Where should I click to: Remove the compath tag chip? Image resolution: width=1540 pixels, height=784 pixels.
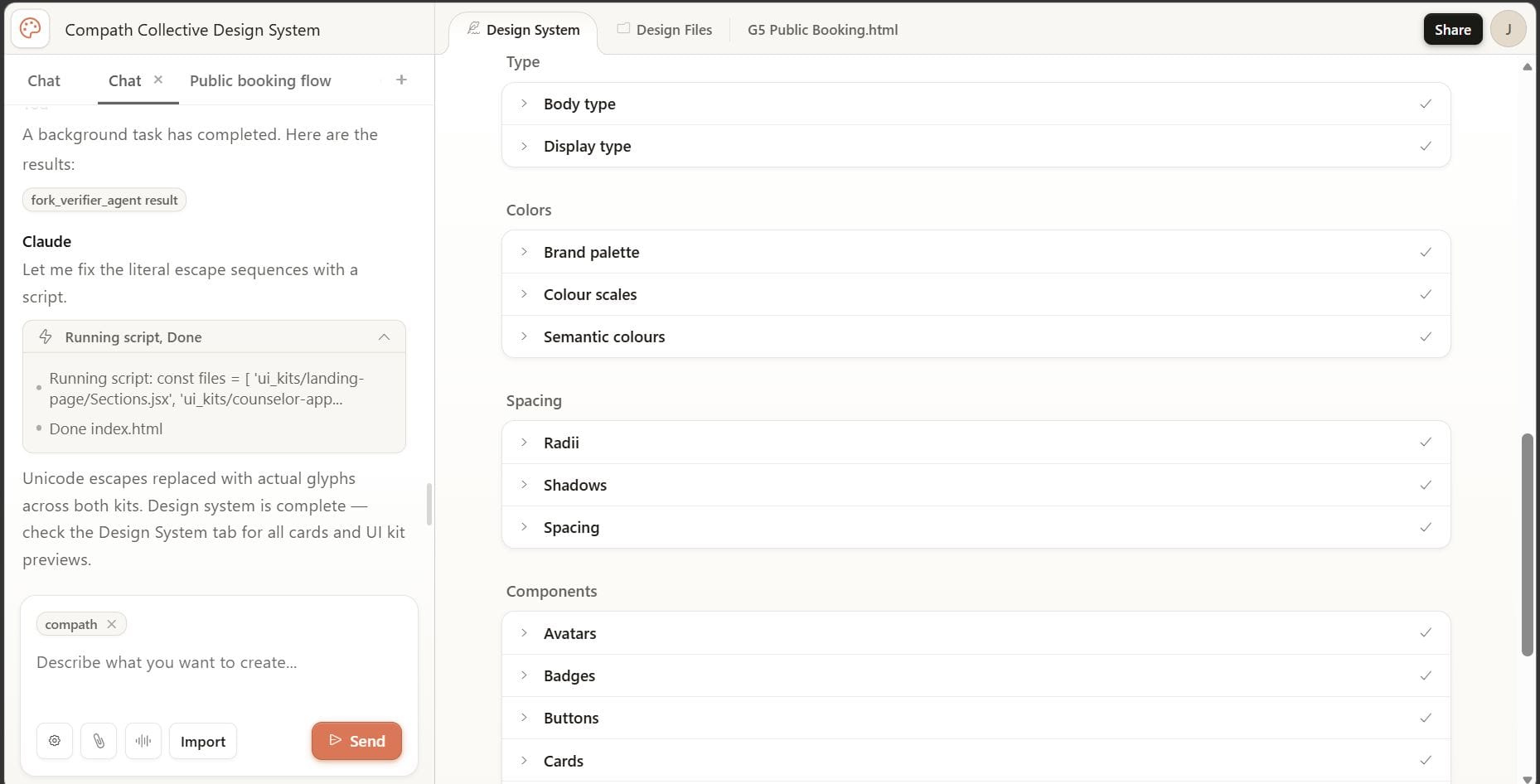(112, 624)
